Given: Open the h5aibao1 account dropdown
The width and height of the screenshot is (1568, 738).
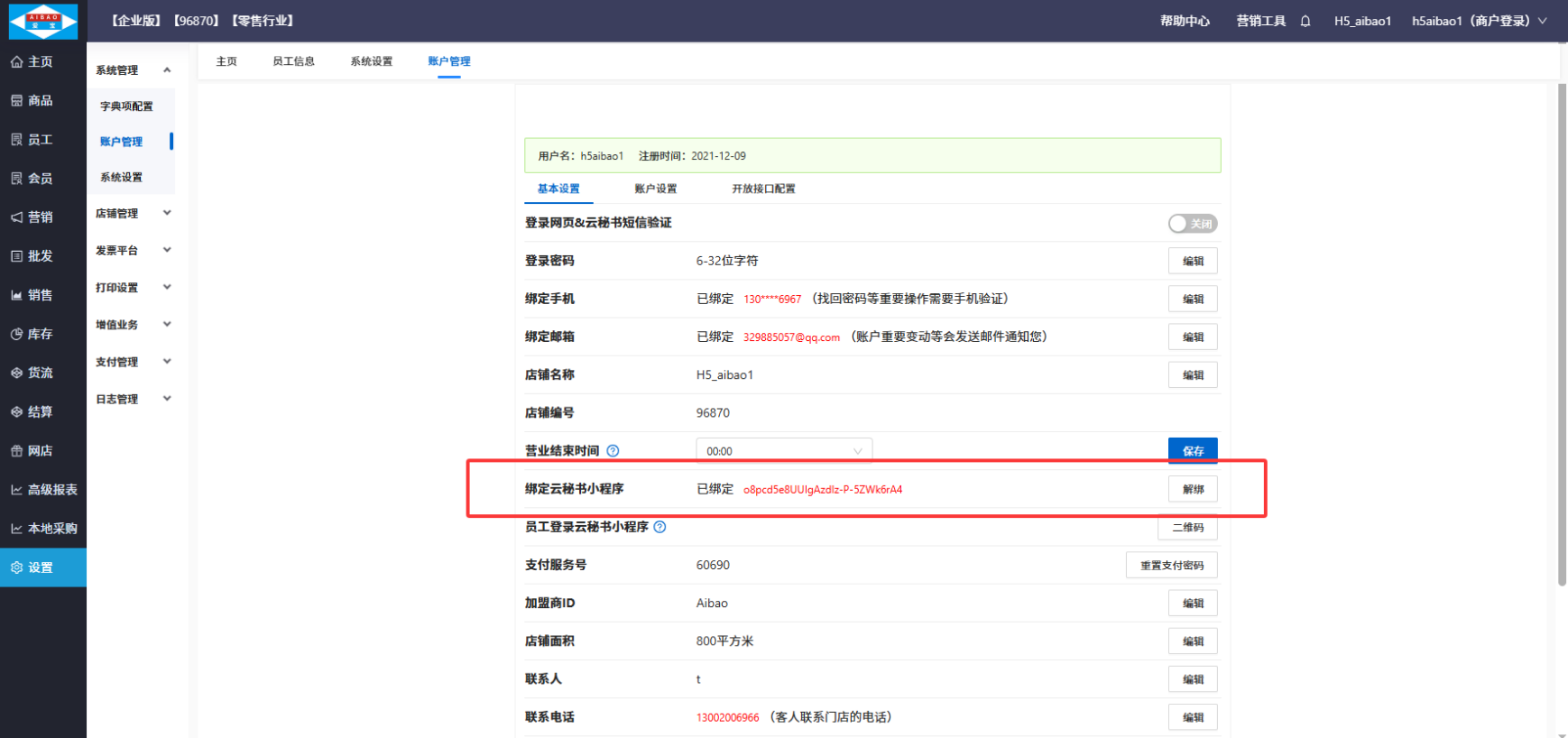Looking at the screenshot, I should coord(1478,21).
